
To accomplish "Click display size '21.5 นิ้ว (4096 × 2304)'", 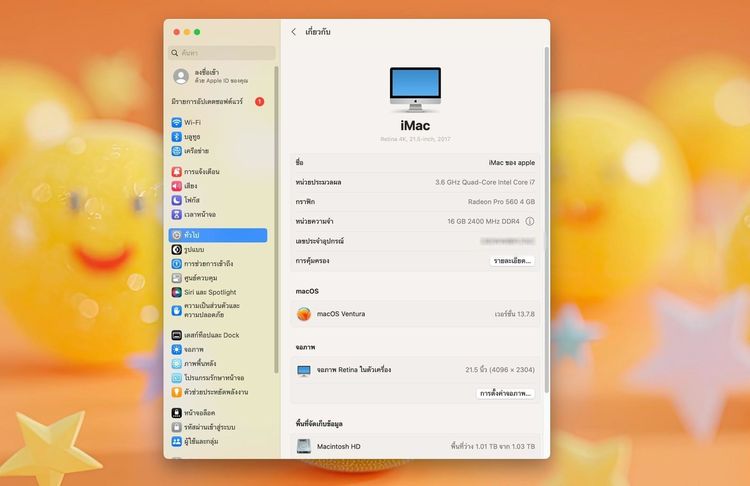I will click(500, 370).
